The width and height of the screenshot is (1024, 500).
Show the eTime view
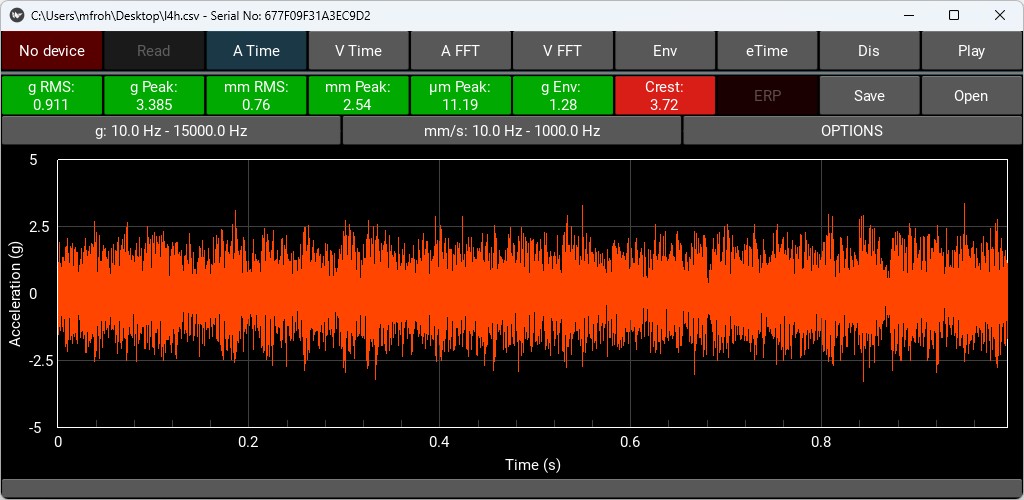point(767,51)
